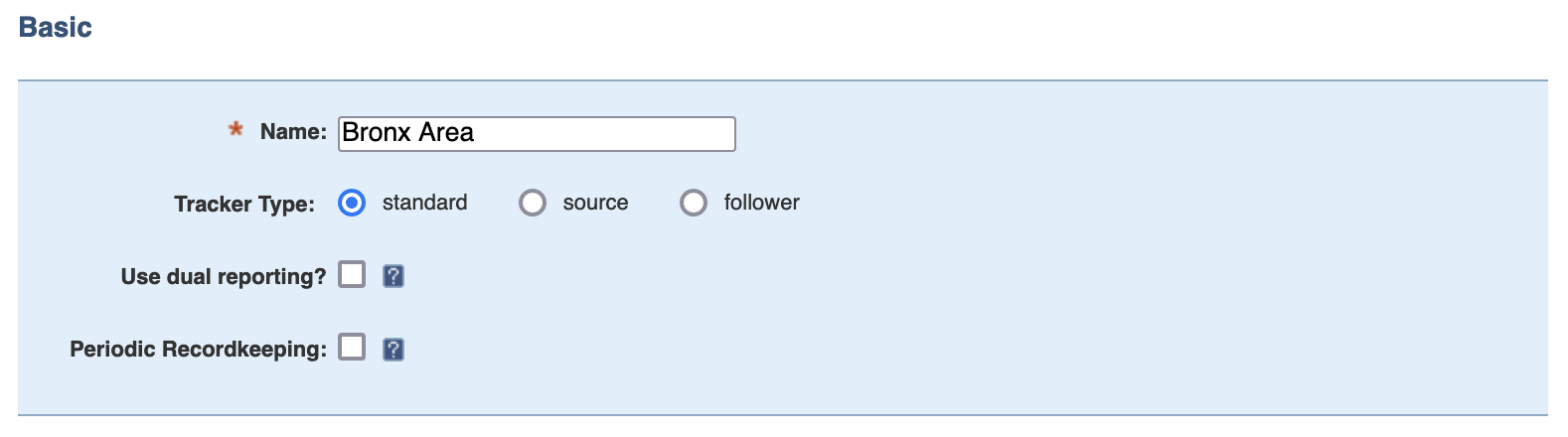Select the standard tracker type radio
The image size is (1568, 437).
(352, 203)
